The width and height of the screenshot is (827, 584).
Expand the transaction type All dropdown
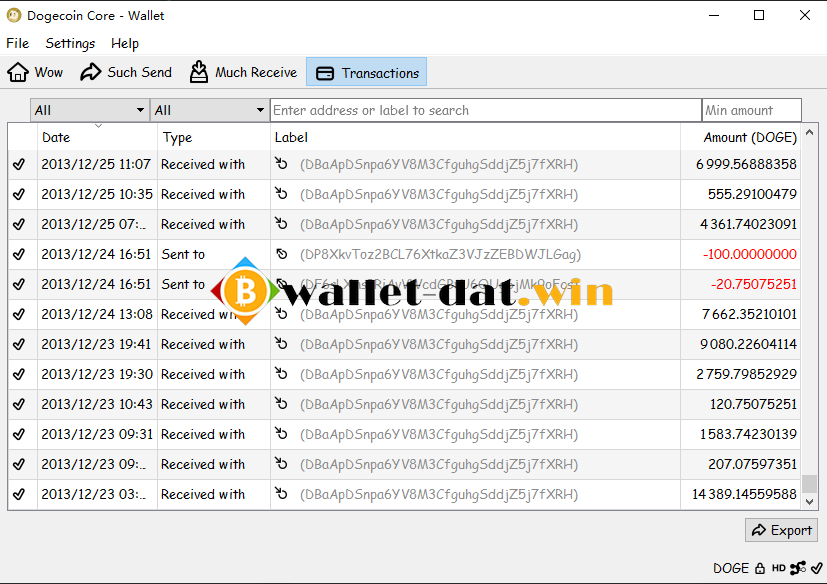pos(210,110)
